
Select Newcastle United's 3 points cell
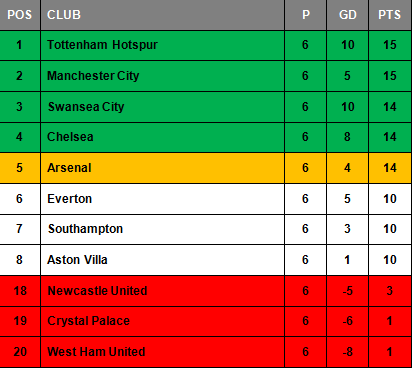coord(390,291)
